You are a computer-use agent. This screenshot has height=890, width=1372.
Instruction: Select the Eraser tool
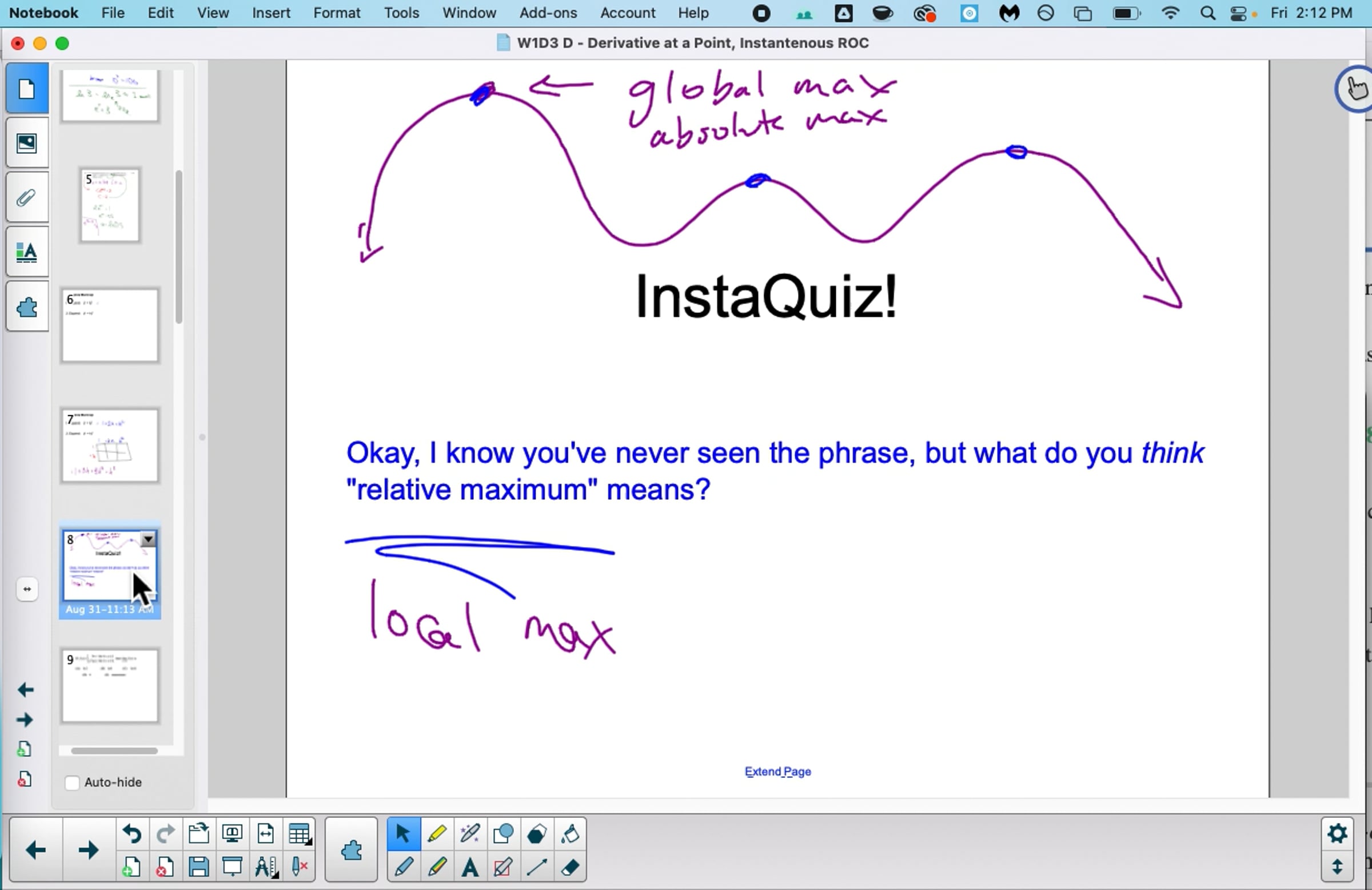pyautogui.click(x=570, y=867)
